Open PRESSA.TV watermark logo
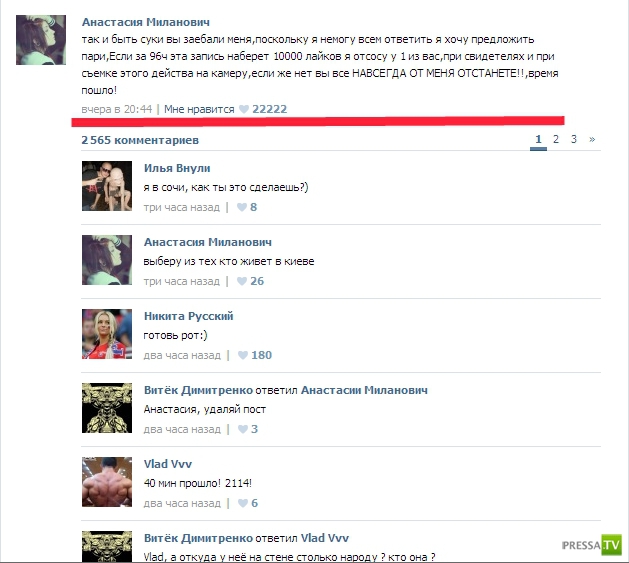629x563 pixels. (591, 545)
